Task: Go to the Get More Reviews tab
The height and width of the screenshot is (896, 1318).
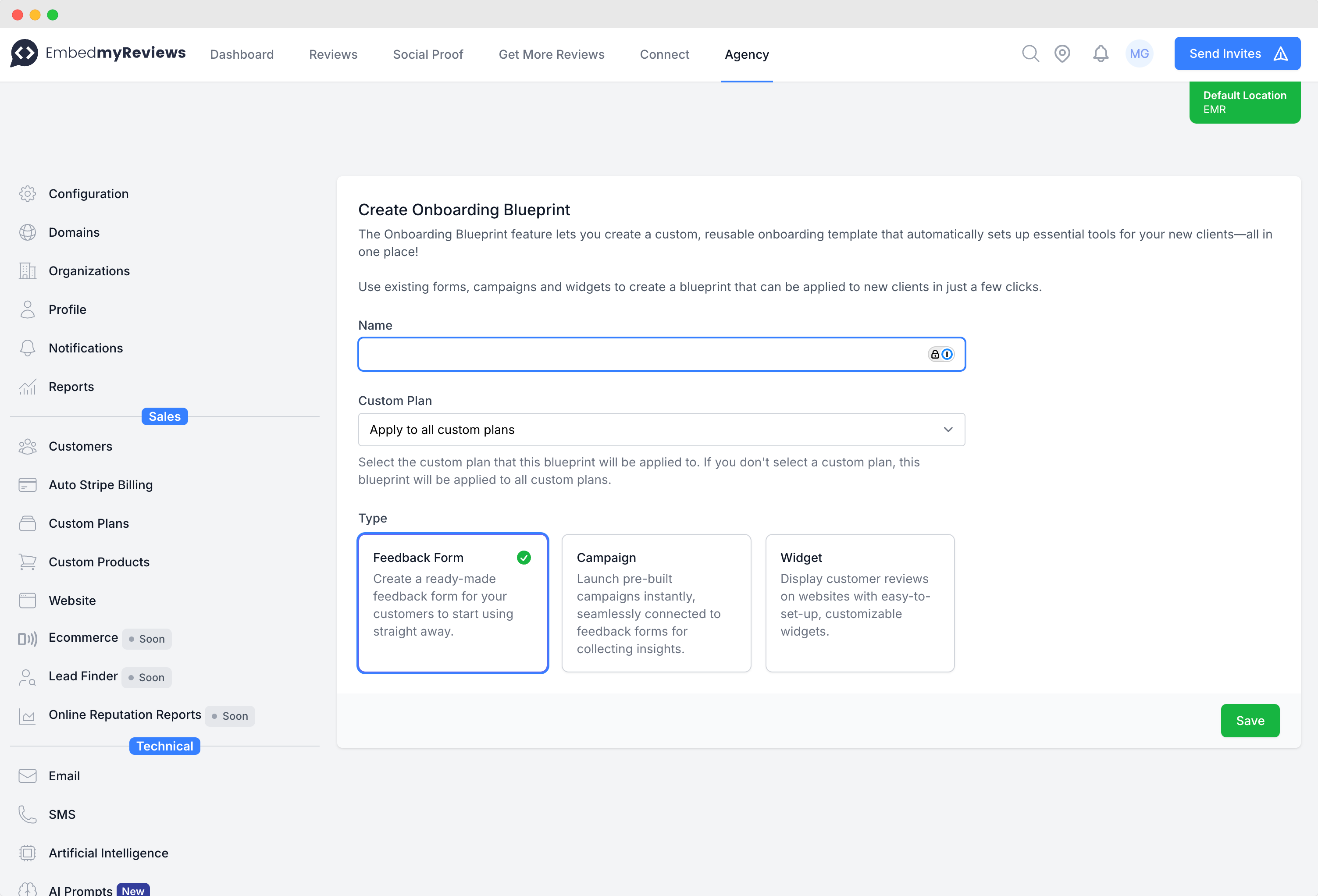Action: pos(551,54)
